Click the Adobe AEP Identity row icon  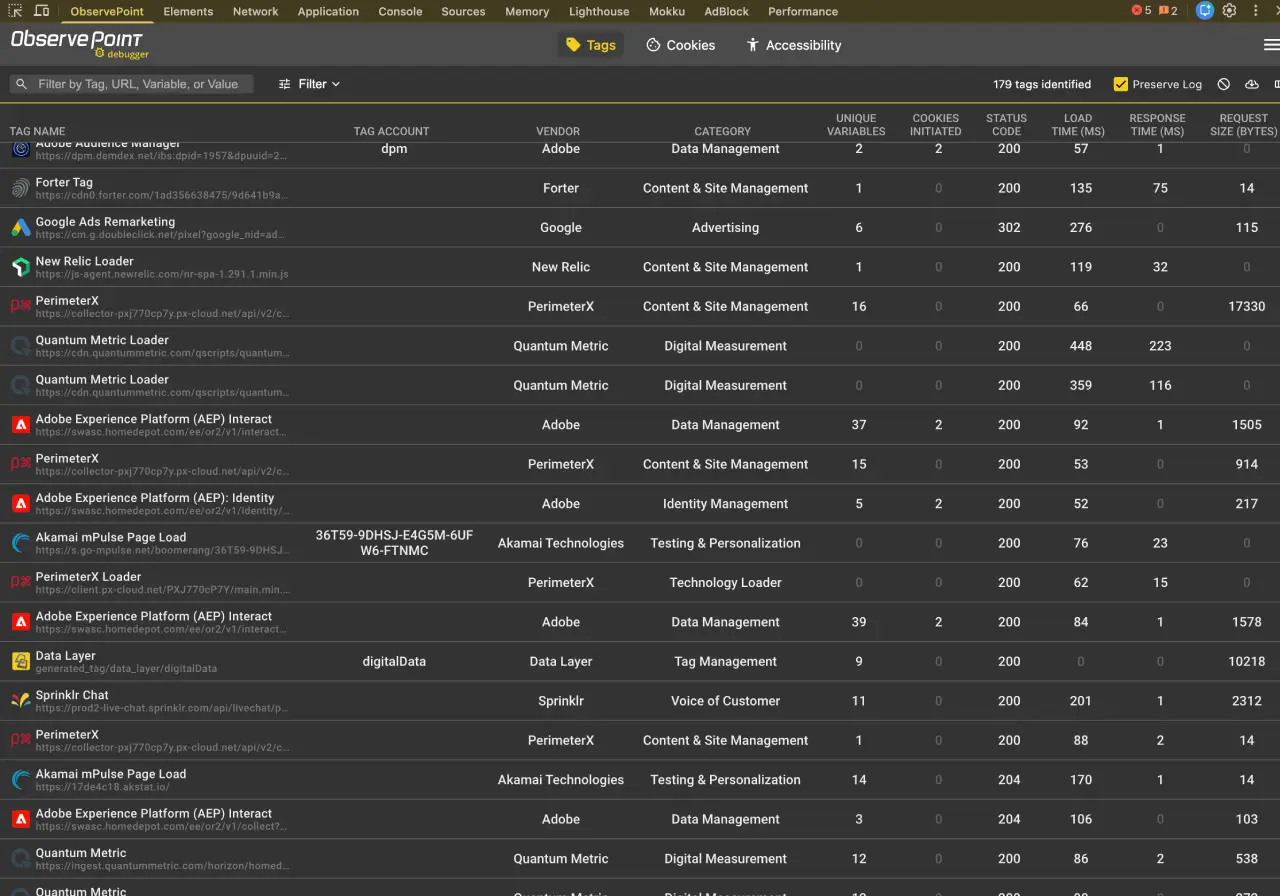[x=20, y=503]
